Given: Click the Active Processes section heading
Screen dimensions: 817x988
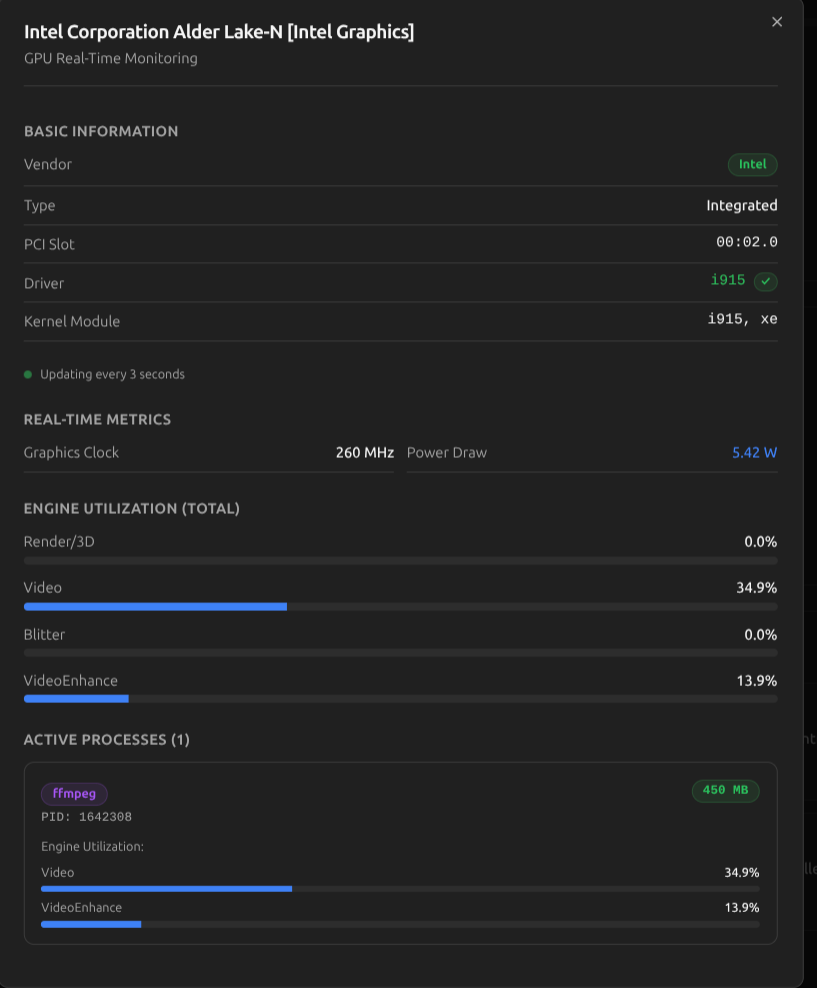Looking at the screenshot, I should point(106,740).
